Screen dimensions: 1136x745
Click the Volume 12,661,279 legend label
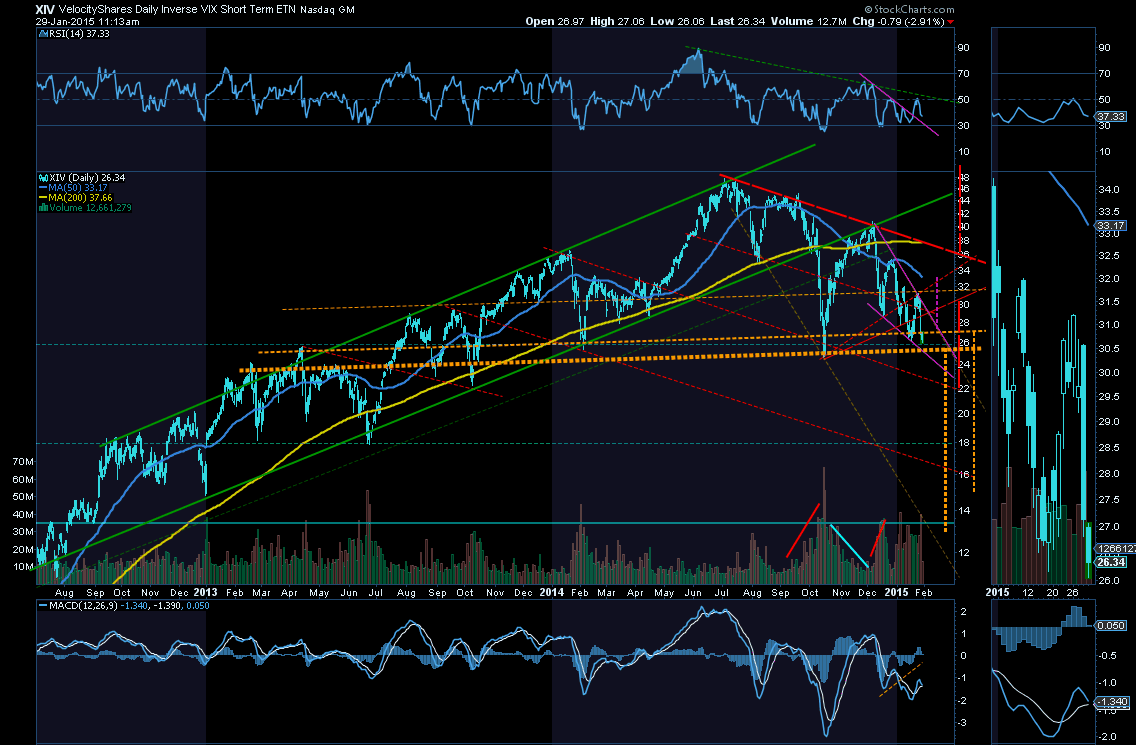coord(90,208)
